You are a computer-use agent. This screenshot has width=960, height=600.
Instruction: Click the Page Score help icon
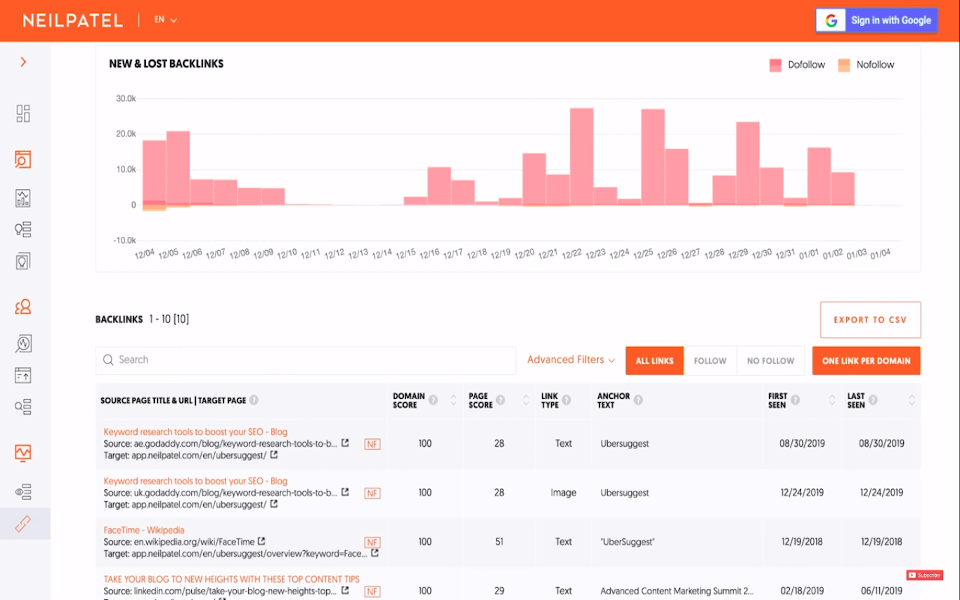click(501, 400)
